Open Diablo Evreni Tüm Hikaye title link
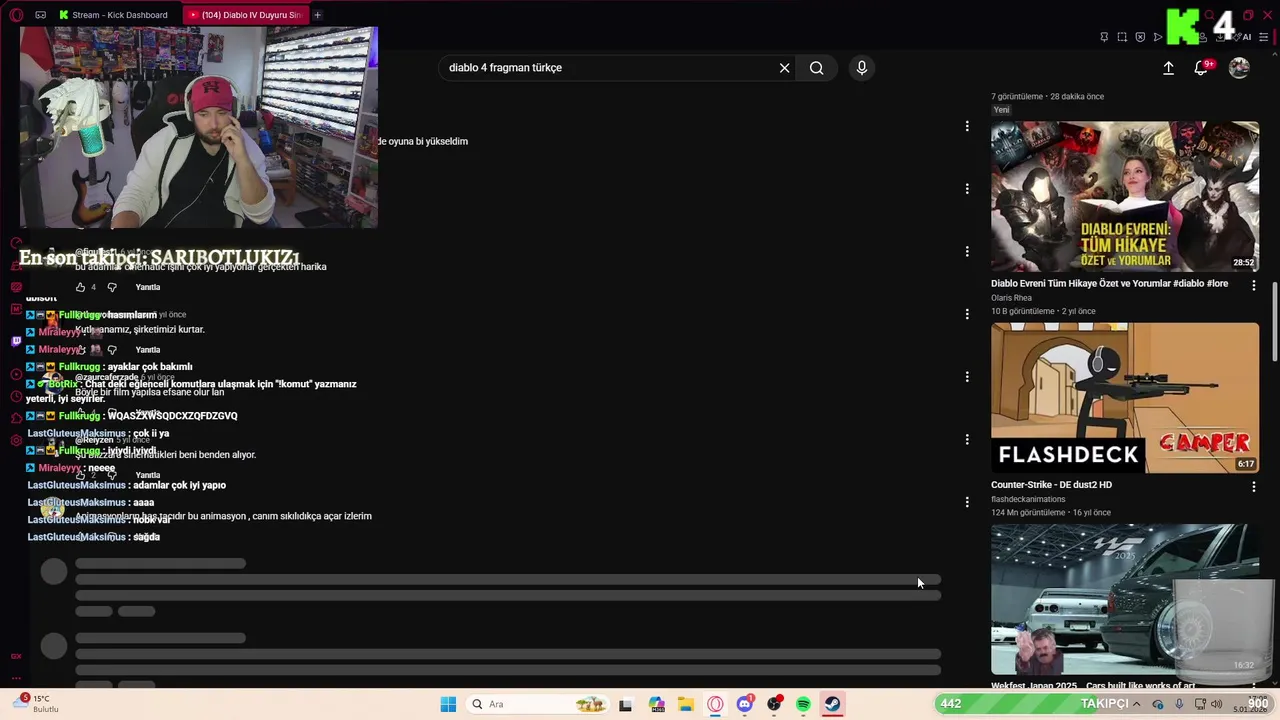This screenshot has height=720, width=1280. pyautogui.click(x=1109, y=284)
